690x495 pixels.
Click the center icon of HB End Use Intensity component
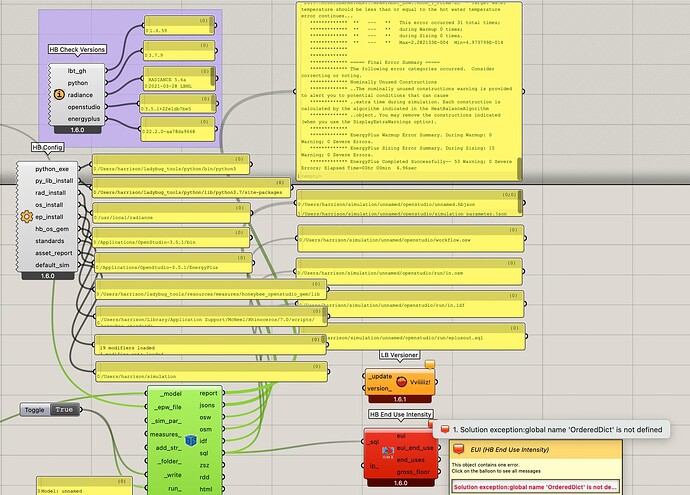[x=388, y=452]
